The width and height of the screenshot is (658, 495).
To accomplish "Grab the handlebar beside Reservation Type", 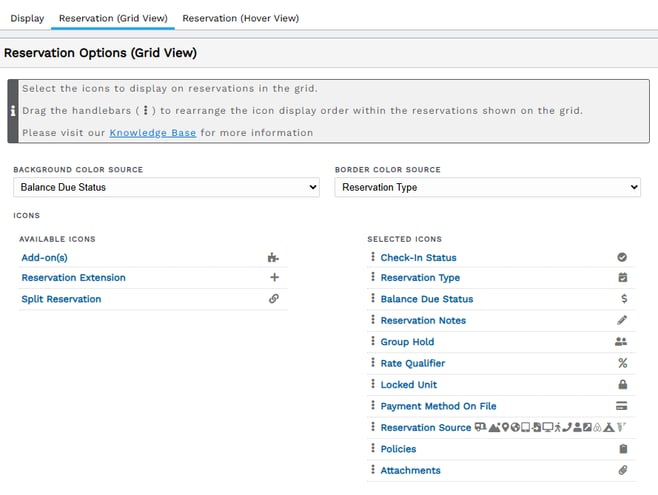I will coord(373,276).
